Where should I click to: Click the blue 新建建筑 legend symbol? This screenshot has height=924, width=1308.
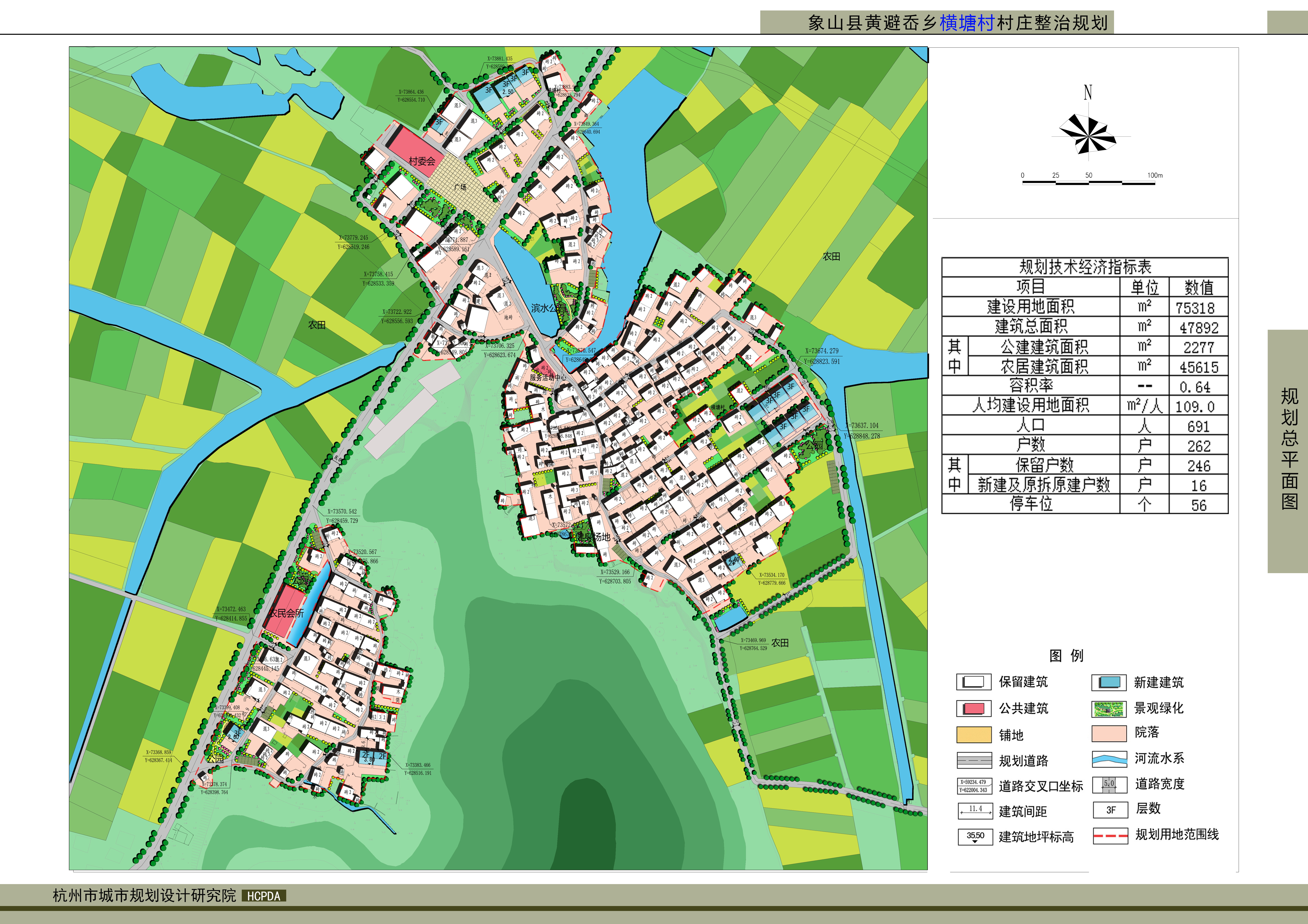click(1109, 682)
